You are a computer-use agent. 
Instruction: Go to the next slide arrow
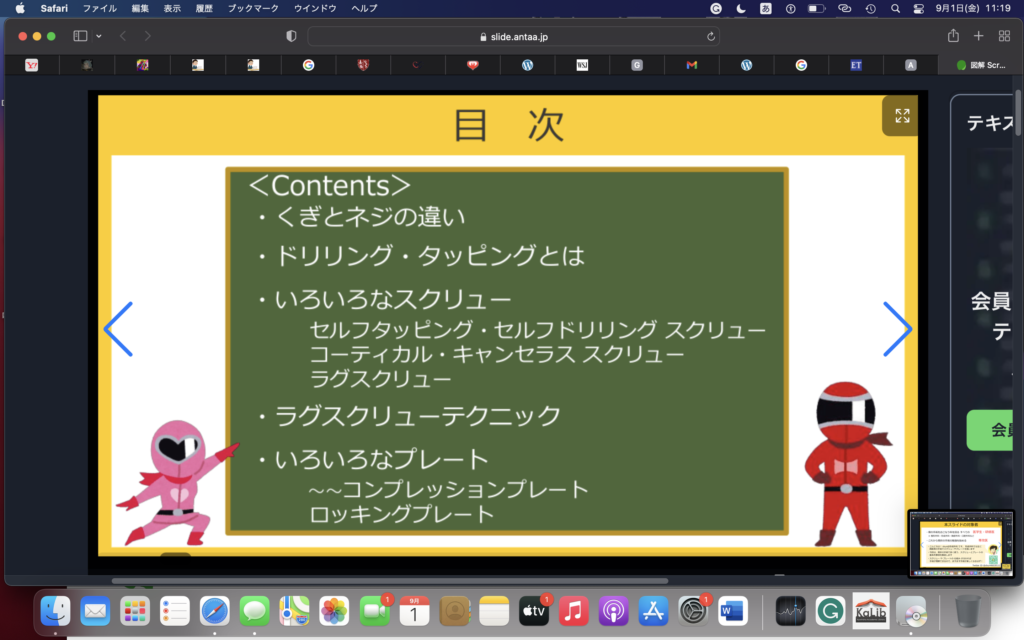(897, 329)
